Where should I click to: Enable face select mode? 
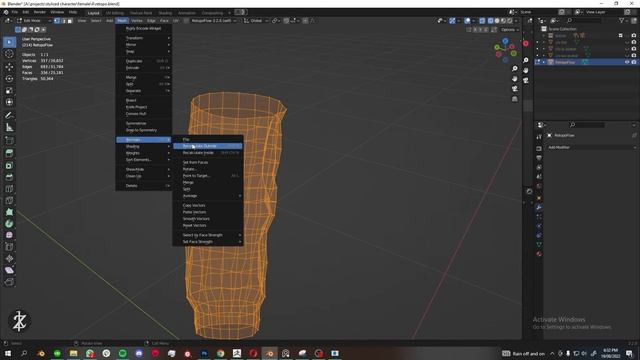[x=70, y=20]
